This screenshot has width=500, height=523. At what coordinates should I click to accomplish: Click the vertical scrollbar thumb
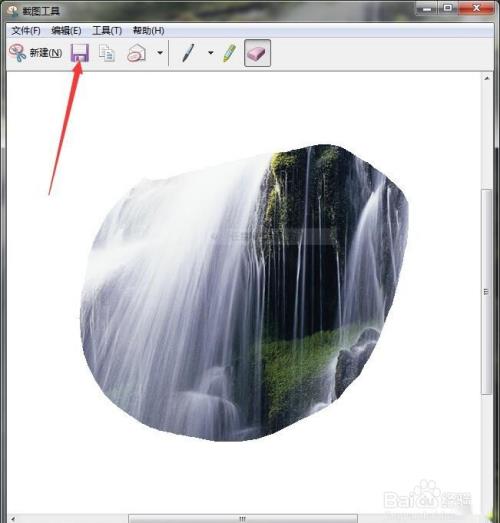(487, 292)
